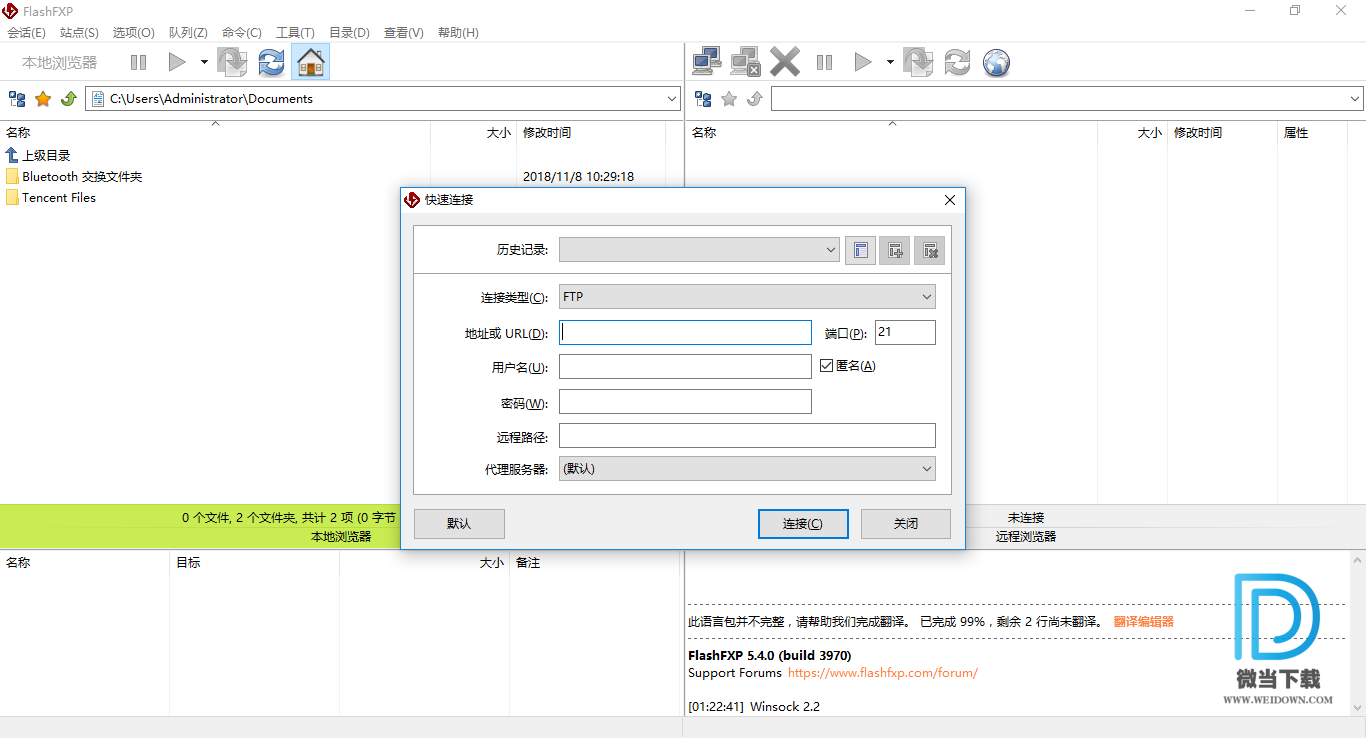
Task: Click the remote pane refresh icon
Action: pos(957,62)
